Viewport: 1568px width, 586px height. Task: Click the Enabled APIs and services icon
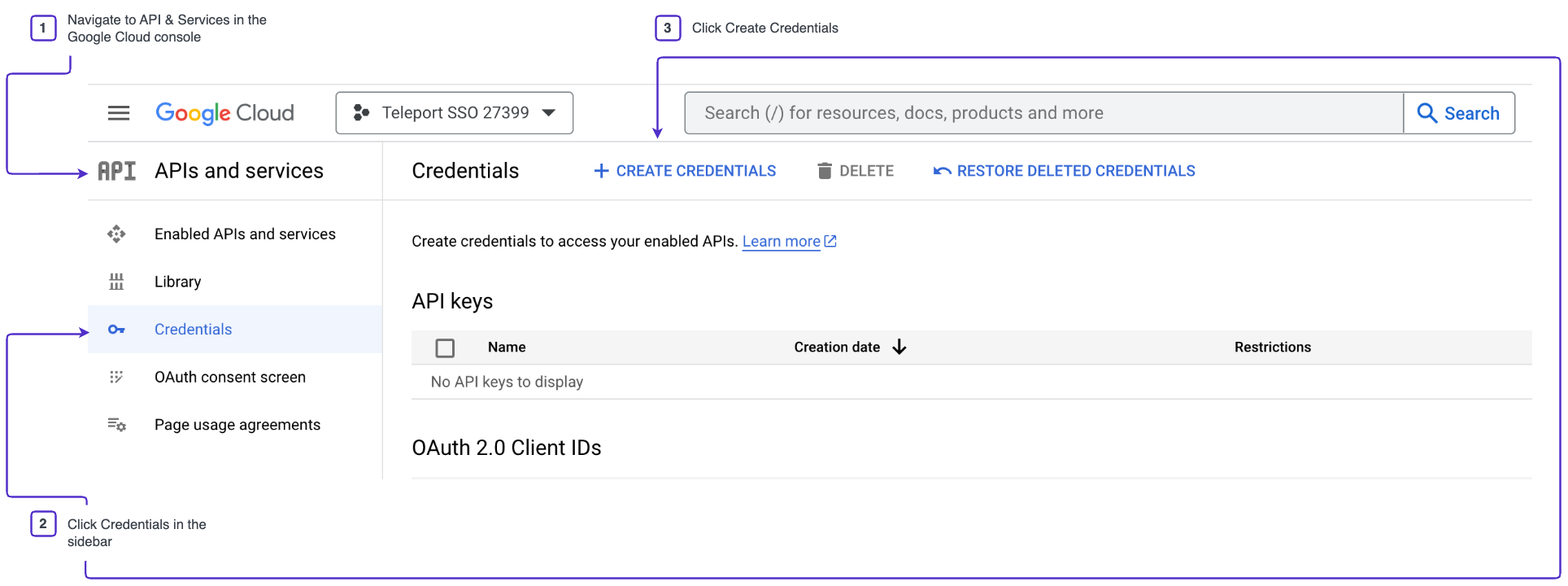116,234
